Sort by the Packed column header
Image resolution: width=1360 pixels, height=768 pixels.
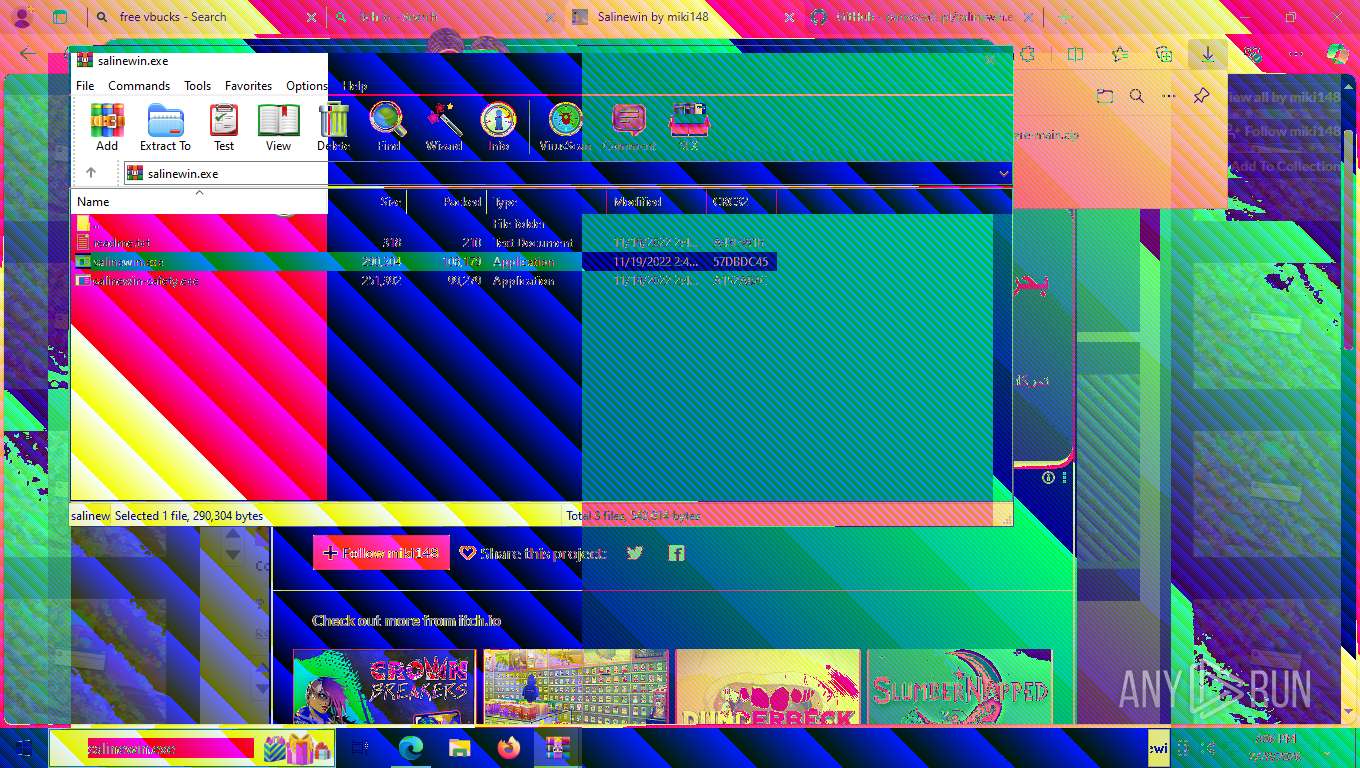pyautogui.click(x=447, y=202)
